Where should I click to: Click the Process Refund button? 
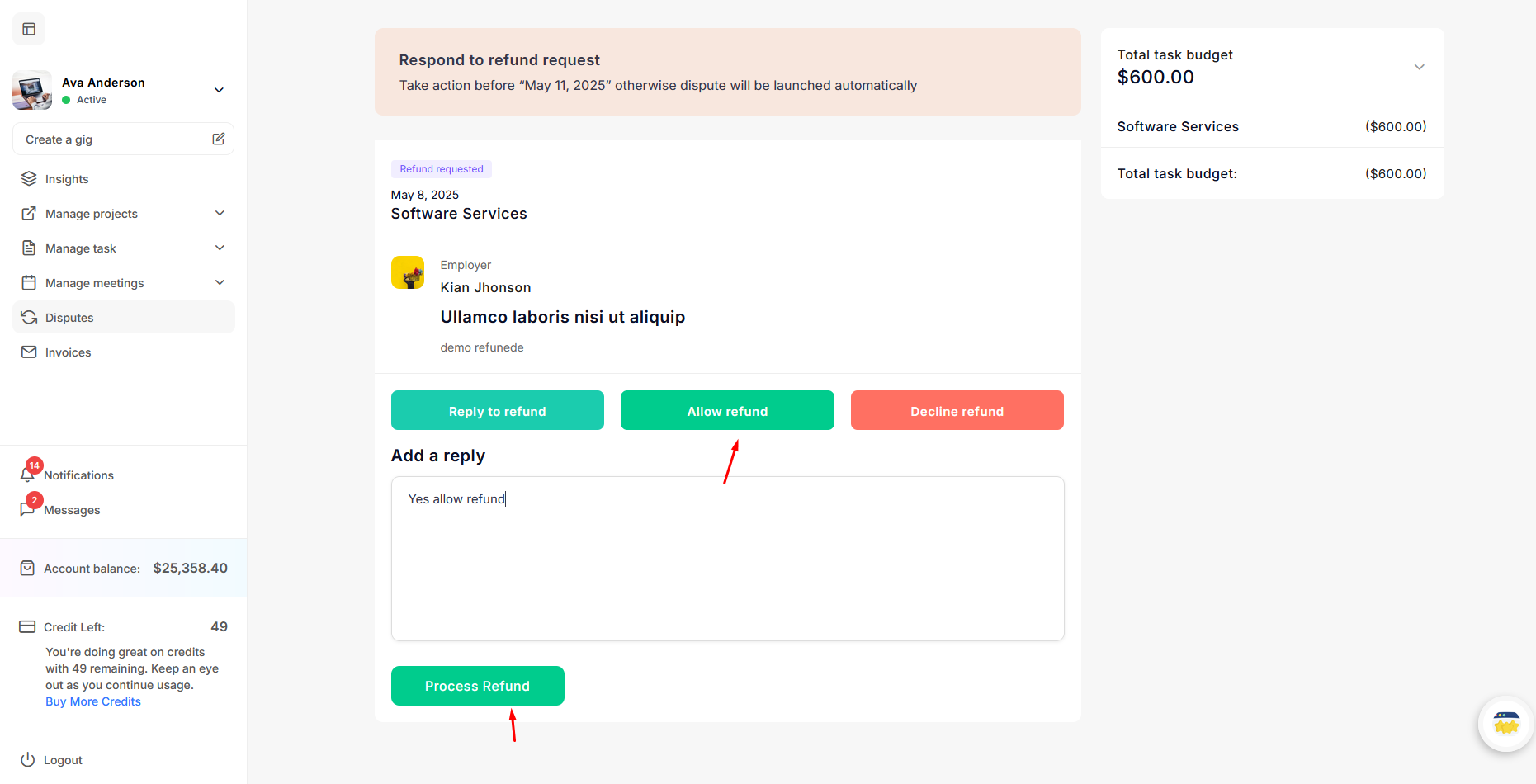pyautogui.click(x=477, y=686)
